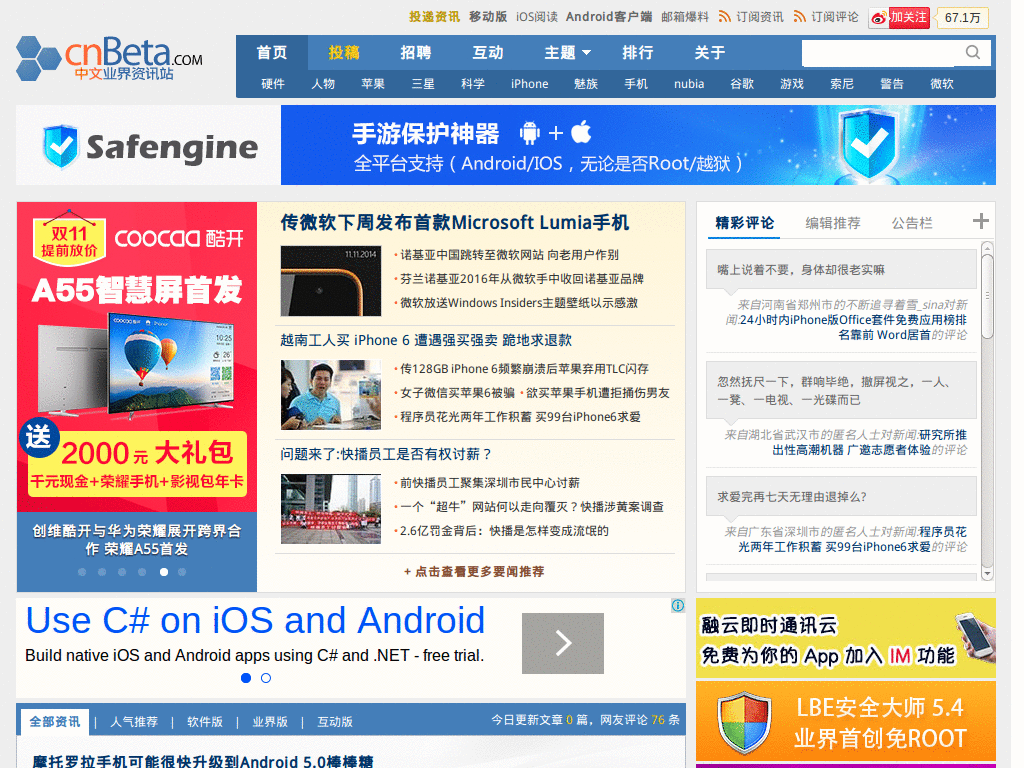Open 诺基亚中国跳转至微软网站 news link
This screenshot has height=768, width=1024.
tap(509, 255)
